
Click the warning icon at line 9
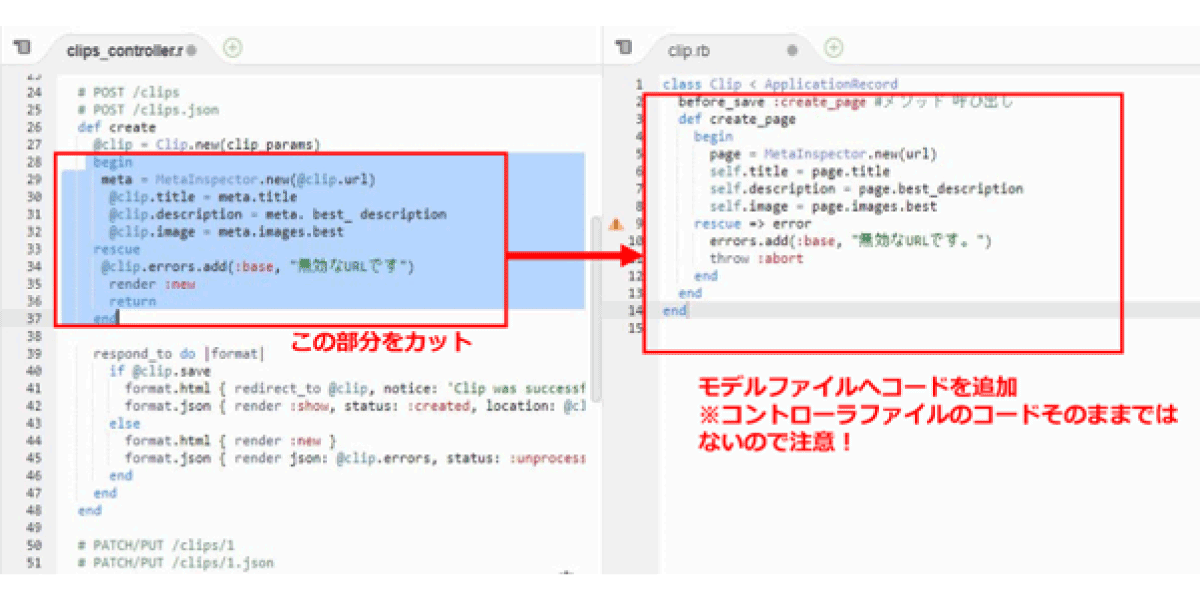pos(616,224)
